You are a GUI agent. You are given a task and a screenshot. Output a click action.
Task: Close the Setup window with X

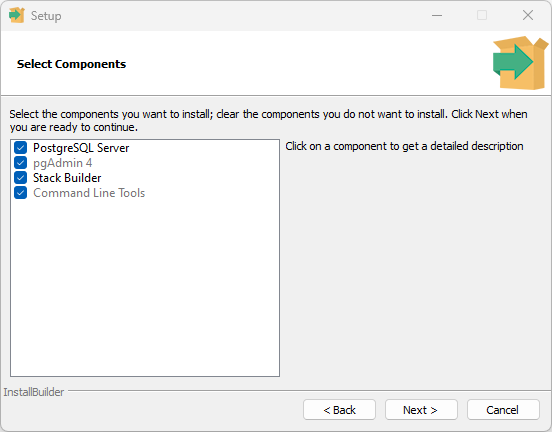[528, 15]
